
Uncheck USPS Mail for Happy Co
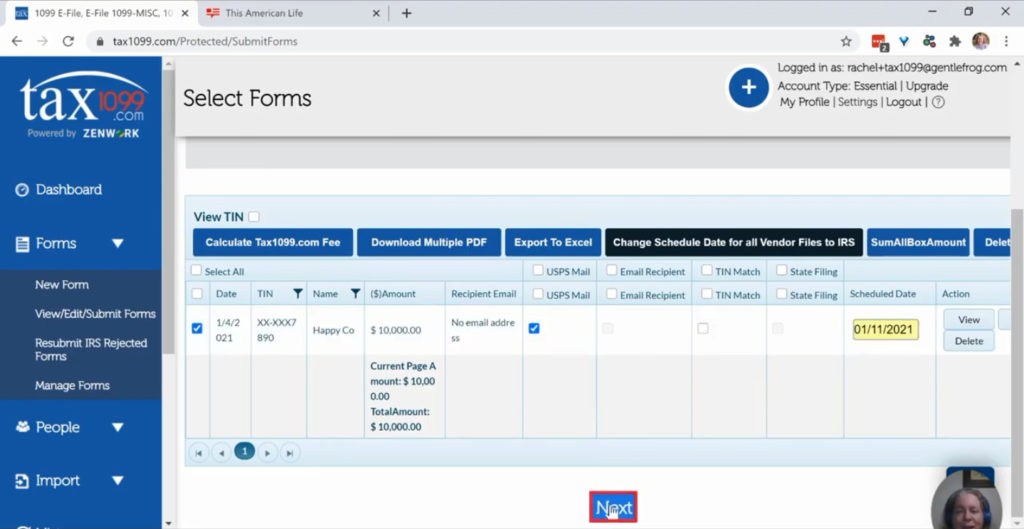point(534,328)
